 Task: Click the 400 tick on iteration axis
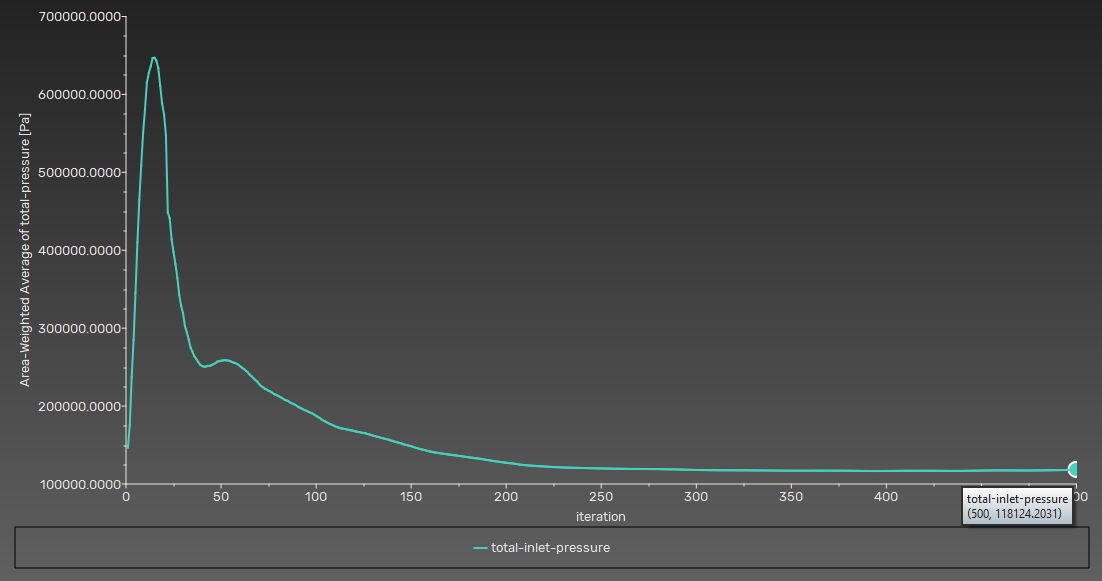pos(886,497)
